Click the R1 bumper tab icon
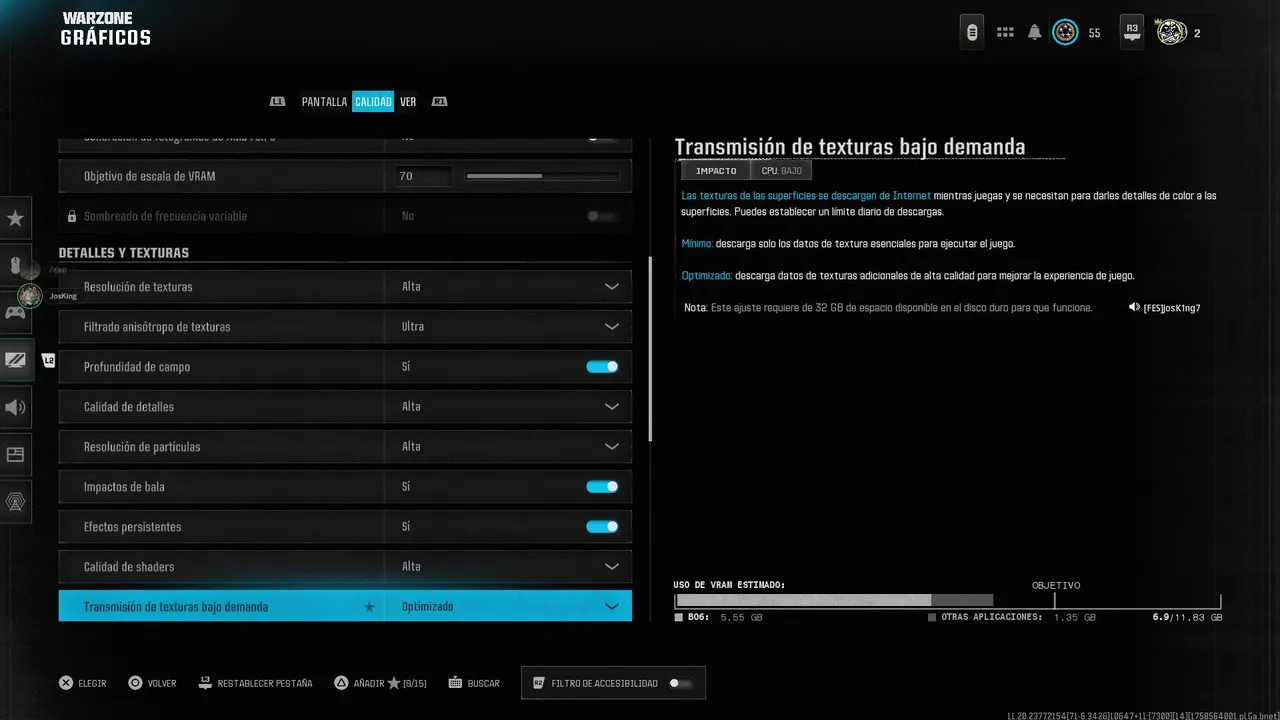Screen dimensions: 1280x720 (x=439, y=102)
